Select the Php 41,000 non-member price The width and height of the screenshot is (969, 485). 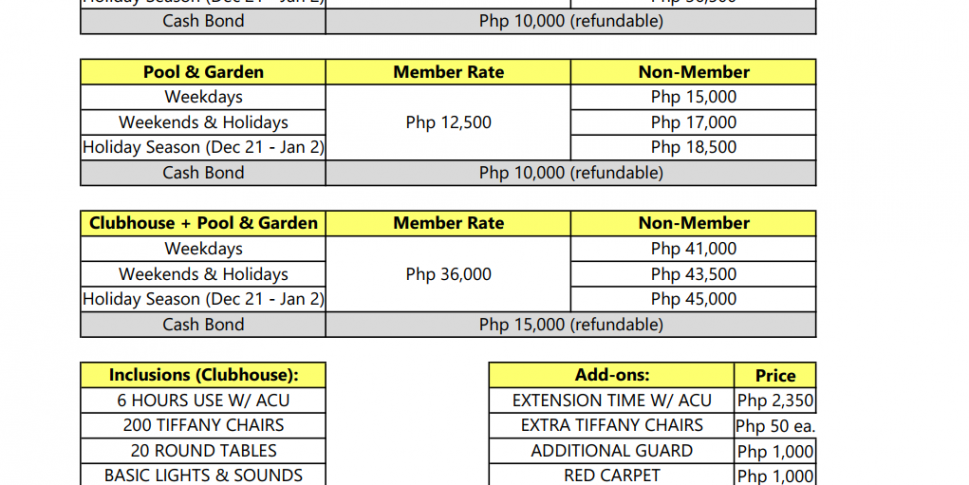pyautogui.click(x=693, y=249)
